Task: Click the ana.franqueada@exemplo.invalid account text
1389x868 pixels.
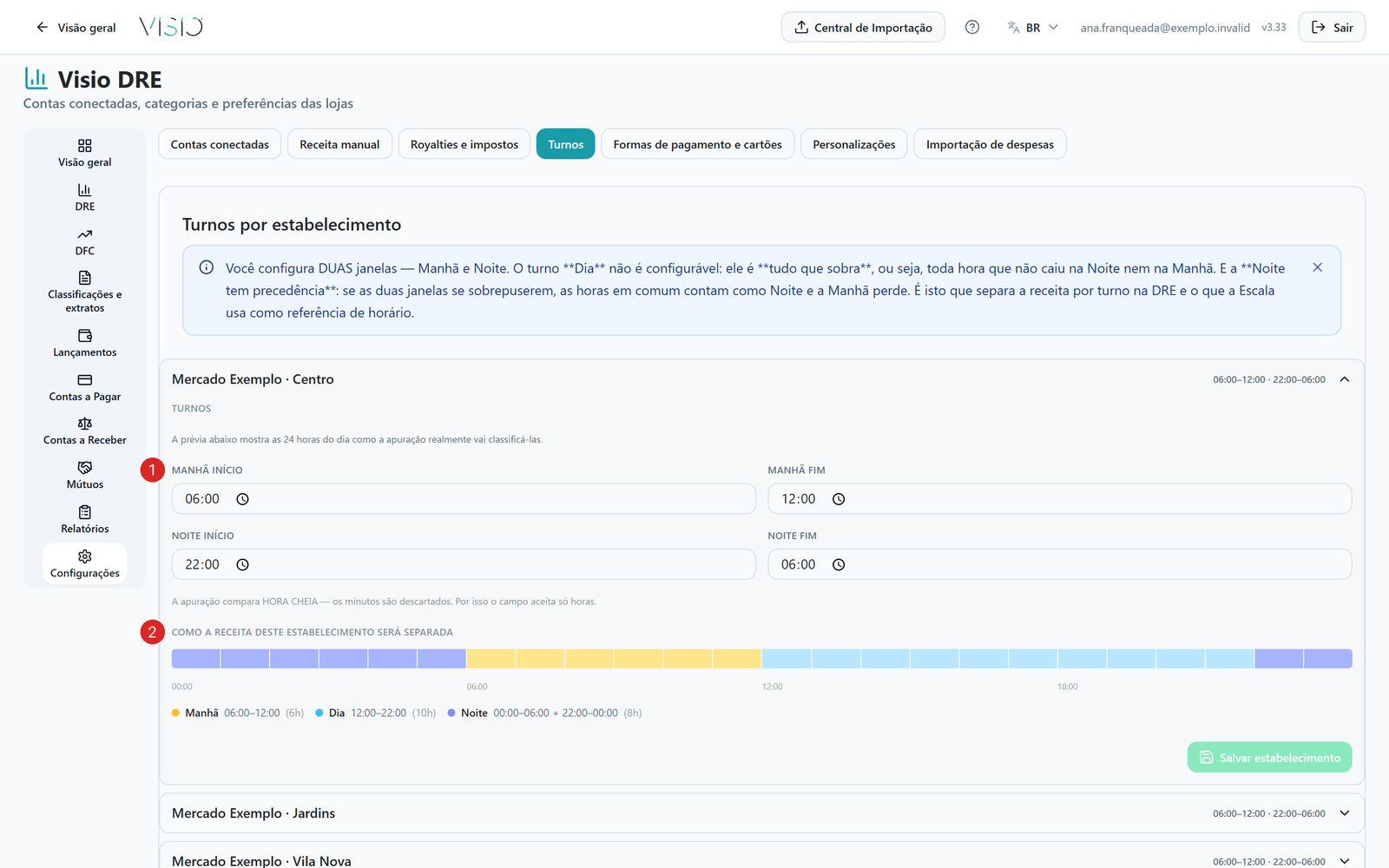Action: 1165,28
